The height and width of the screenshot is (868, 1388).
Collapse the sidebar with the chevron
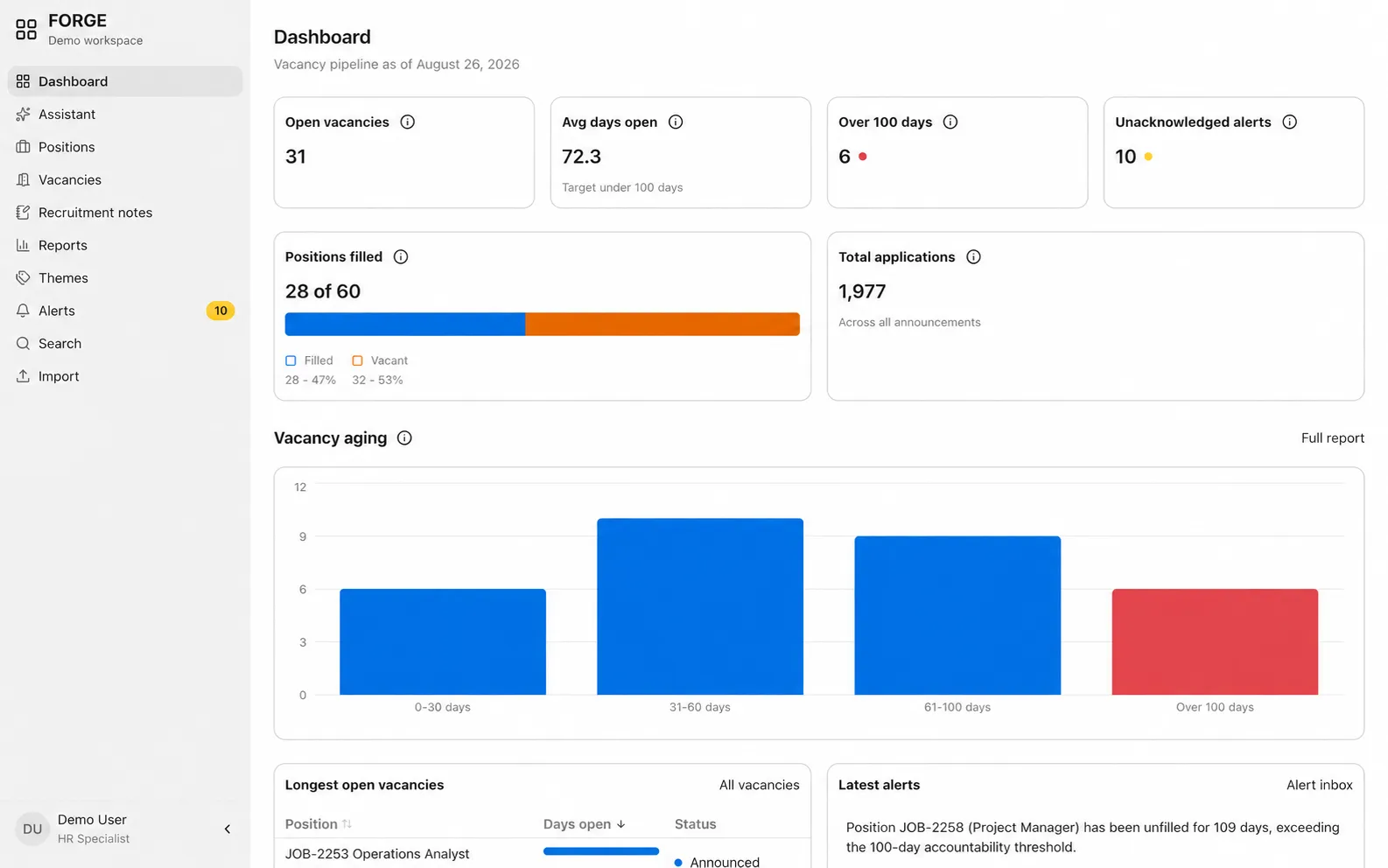coord(228,829)
